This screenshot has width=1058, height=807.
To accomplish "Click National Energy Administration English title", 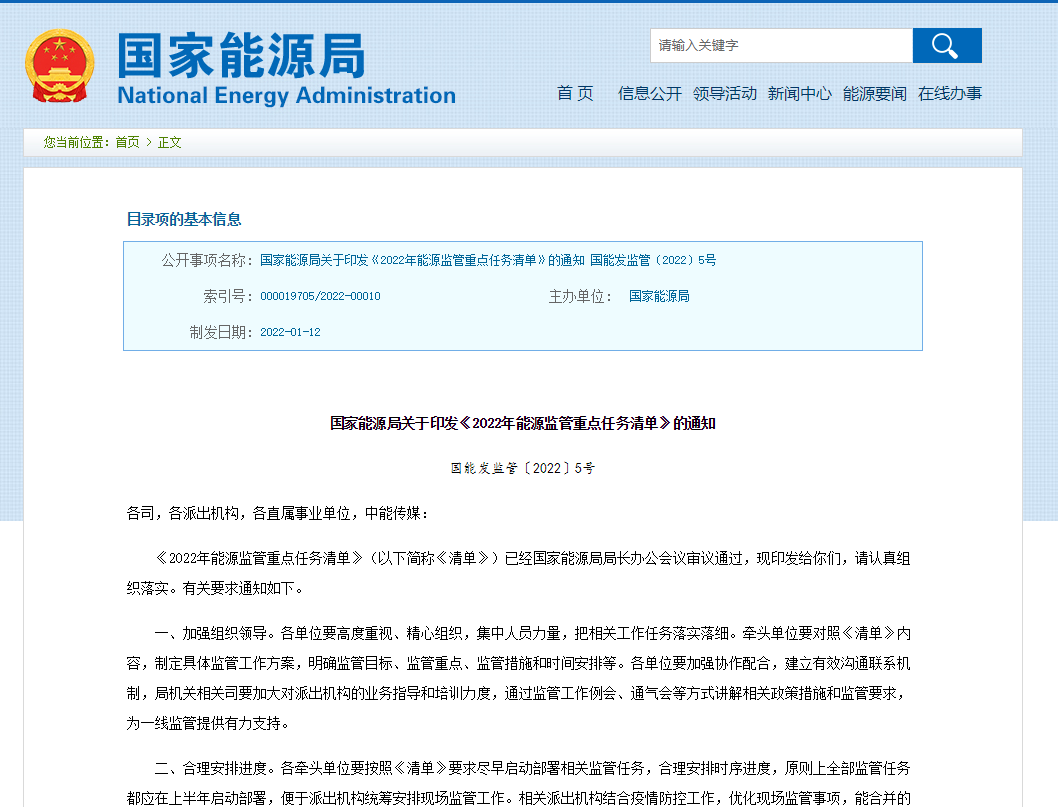I will pyautogui.click(x=287, y=95).
